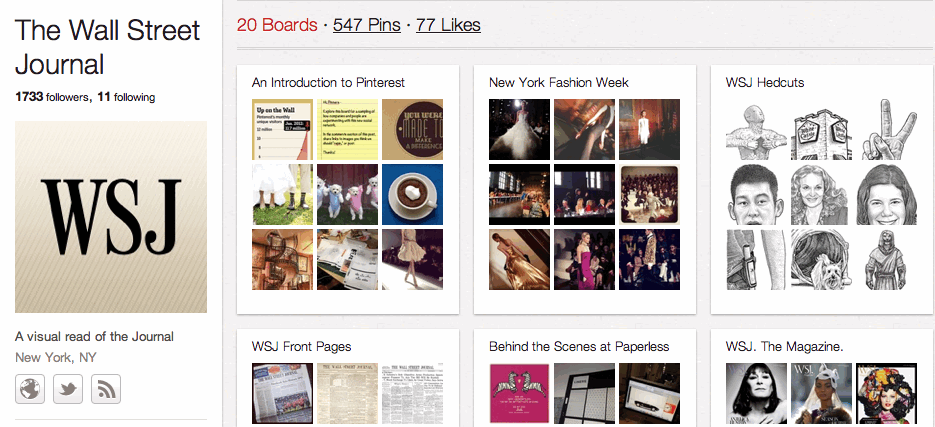View the 1733 followers list
This screenshot has height=427, width=935.
52,97
